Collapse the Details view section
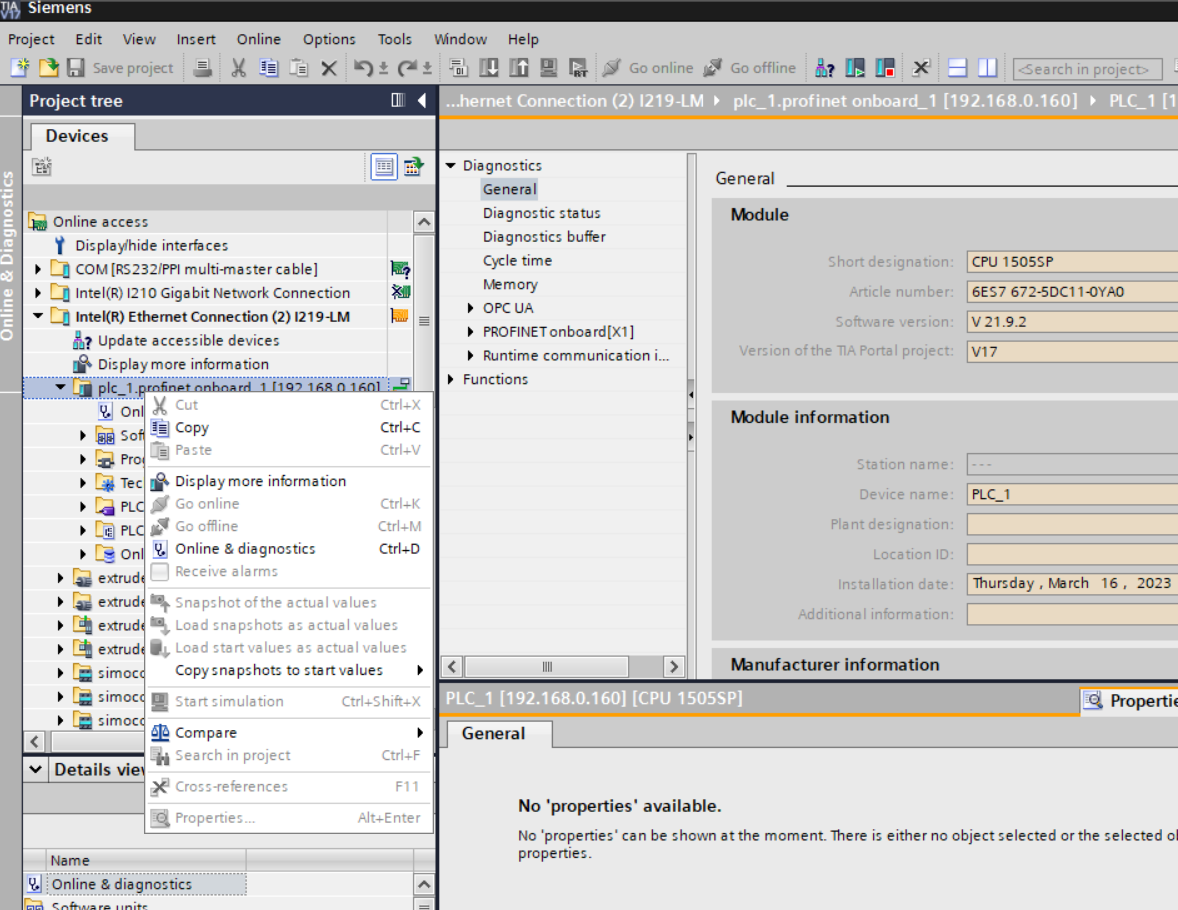Viewport: 1178px width, 910px height. (36, 769)
